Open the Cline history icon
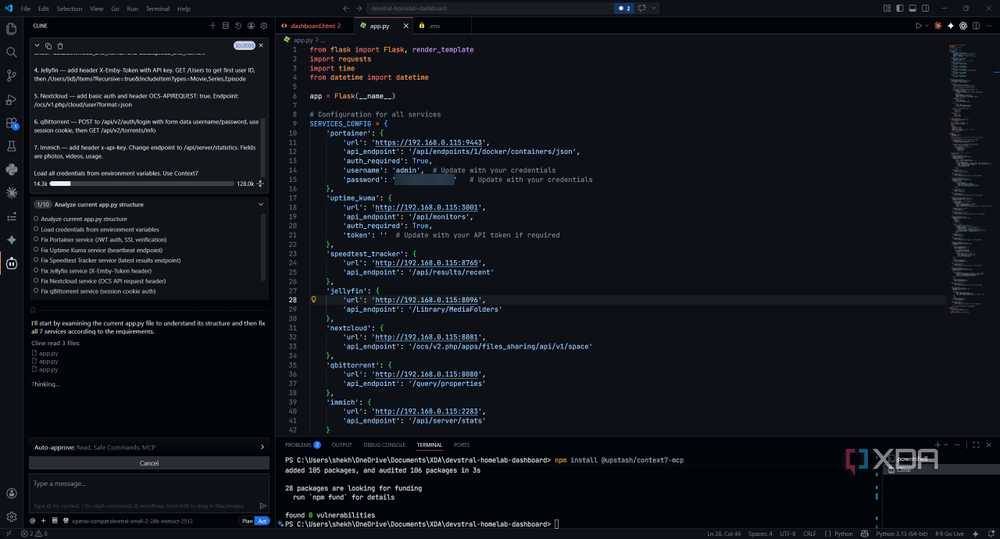 238,26
